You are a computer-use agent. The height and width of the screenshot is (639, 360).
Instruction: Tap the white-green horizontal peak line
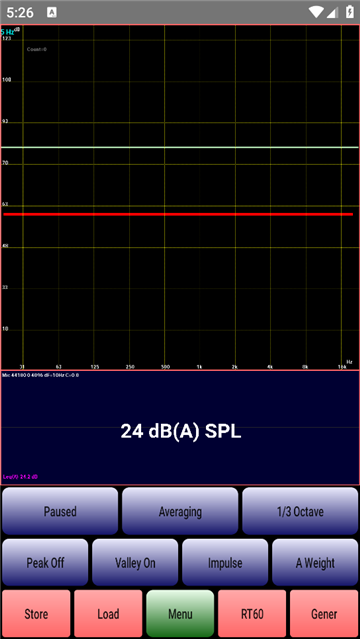pos(180,147)
